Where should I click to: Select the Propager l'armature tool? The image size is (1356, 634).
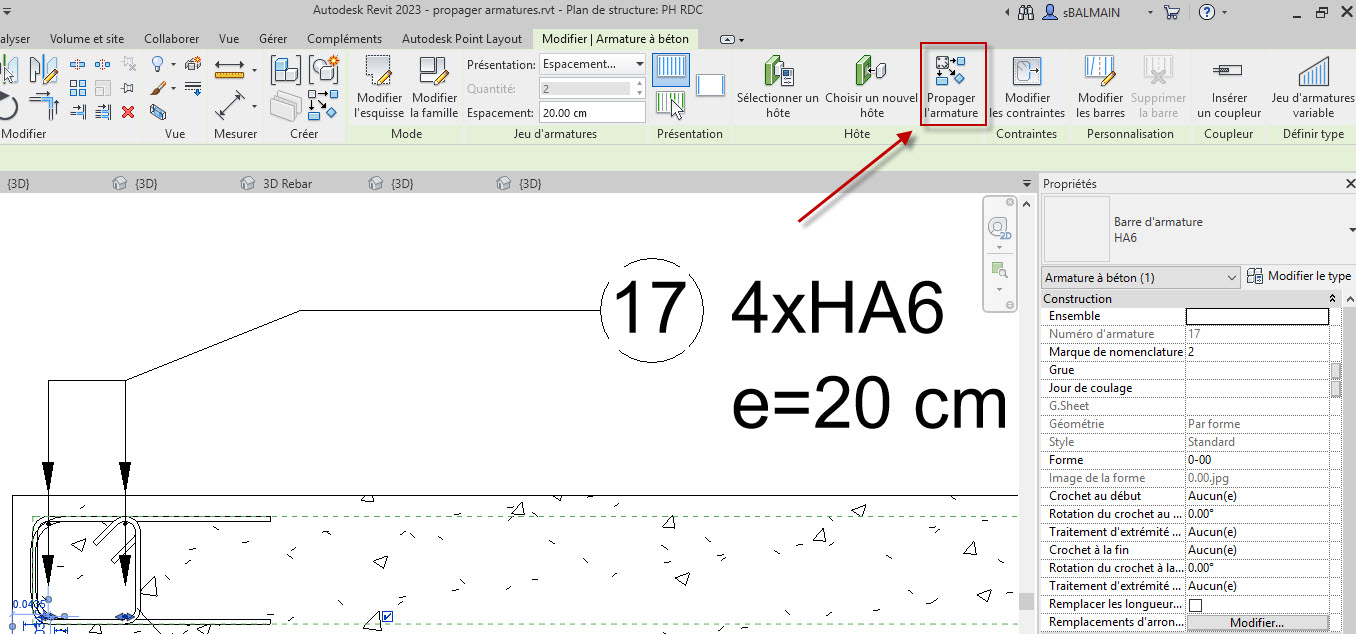(x=951, y=85)
